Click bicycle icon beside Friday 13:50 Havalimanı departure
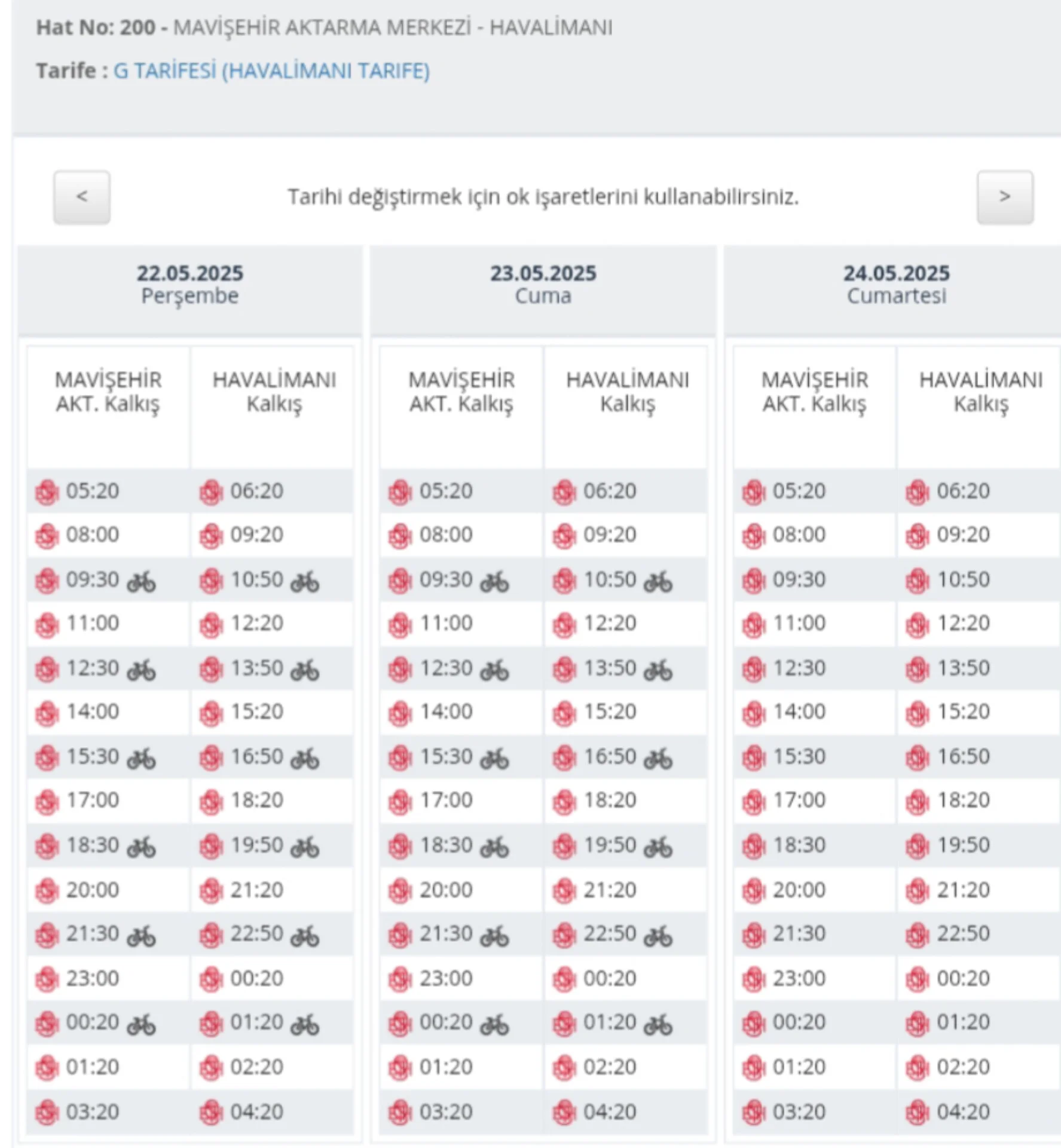 658,670
